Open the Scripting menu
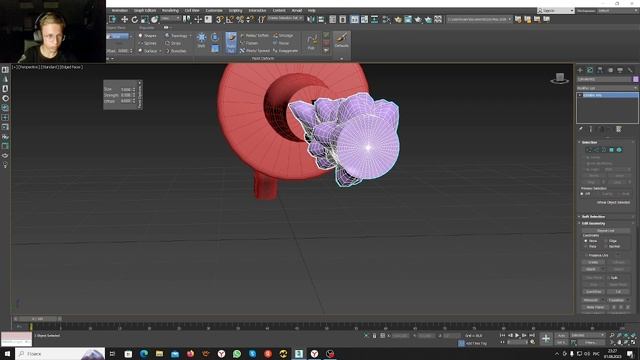 tap(235, 11)
